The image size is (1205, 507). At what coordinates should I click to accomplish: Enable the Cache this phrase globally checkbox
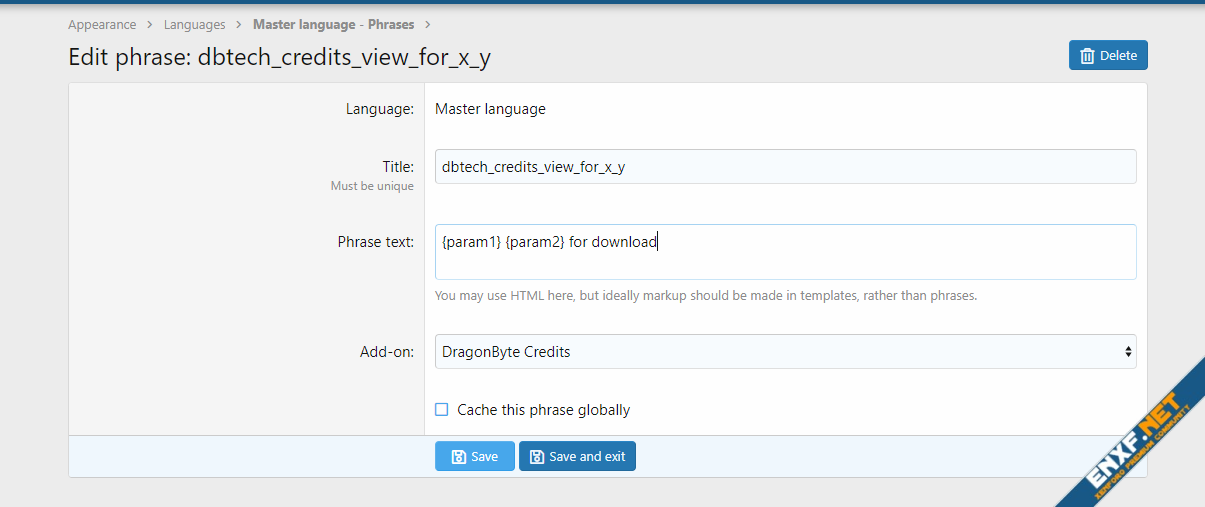click(442, 410)
